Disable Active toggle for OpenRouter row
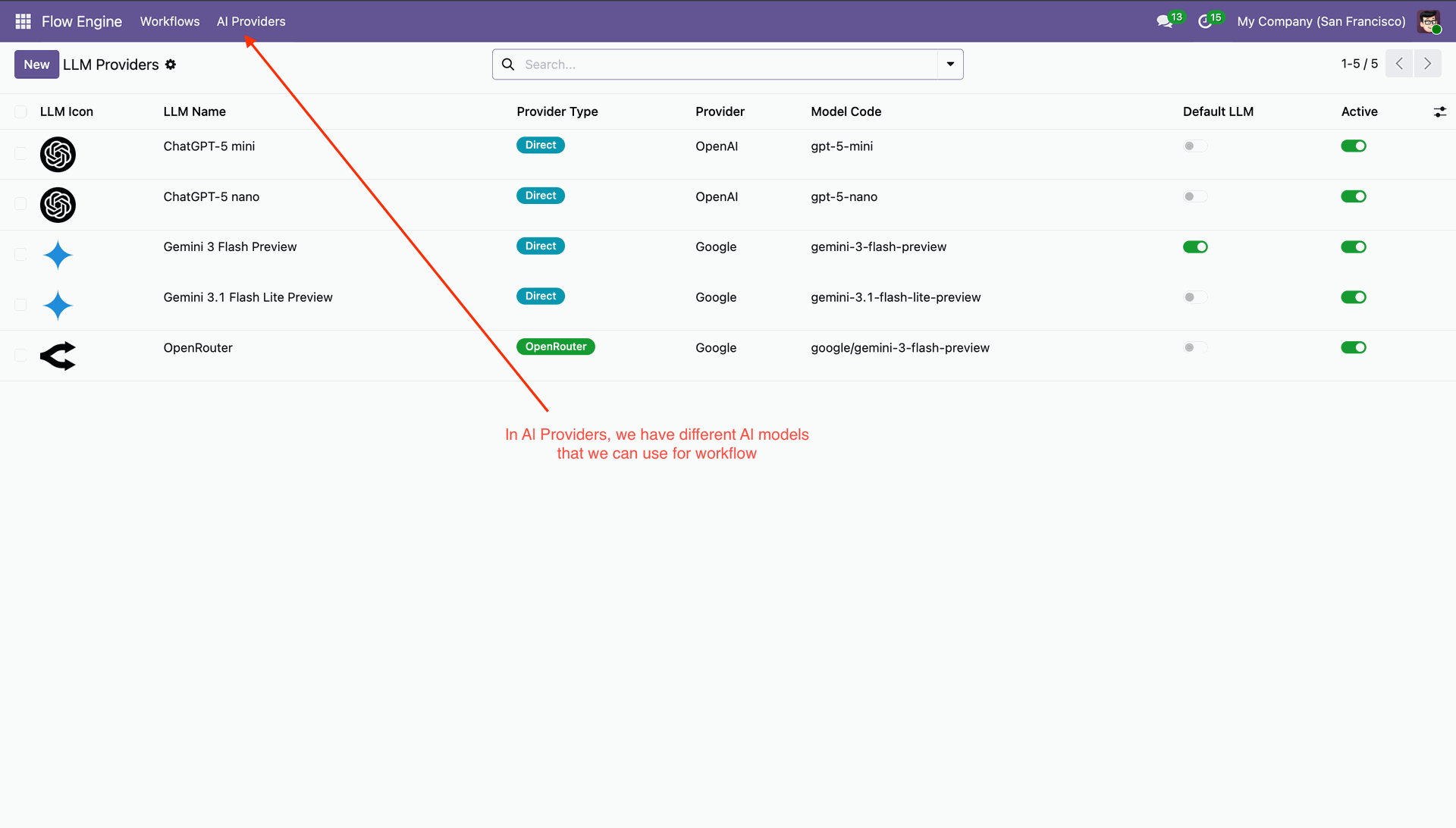Image resolution: width=1456 pixels, height=828 pixels. point(1353,348)
